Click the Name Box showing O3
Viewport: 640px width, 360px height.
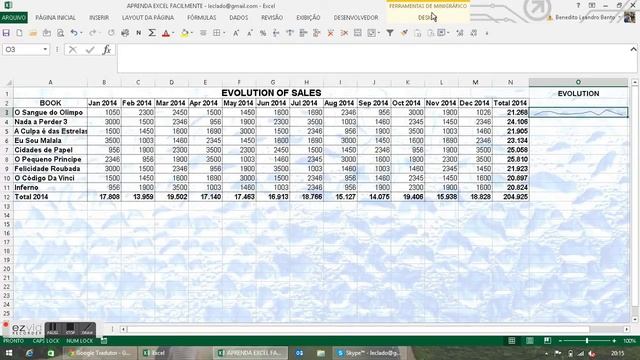pos(22,49)
